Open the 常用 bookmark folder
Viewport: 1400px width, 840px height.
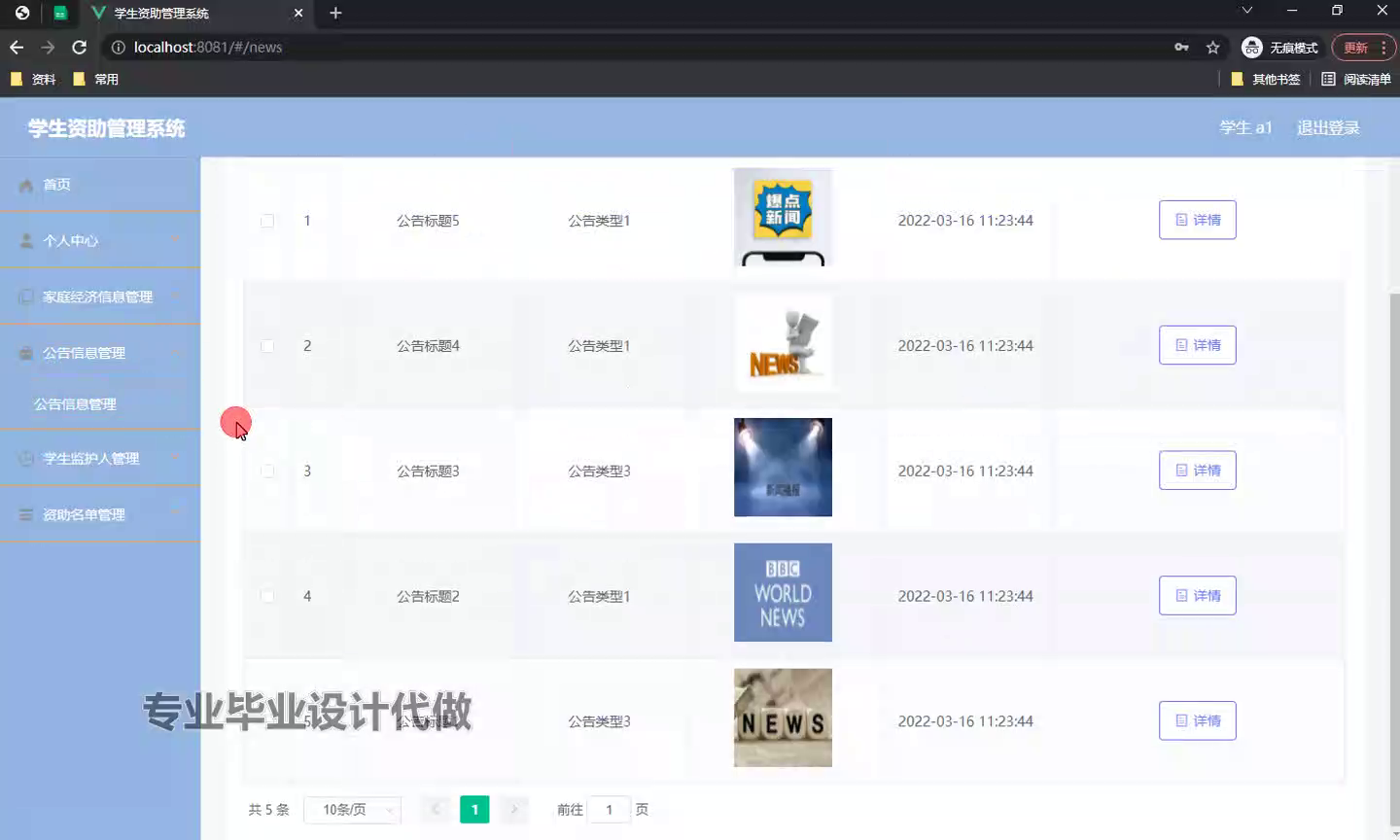[x=96, y=79]
